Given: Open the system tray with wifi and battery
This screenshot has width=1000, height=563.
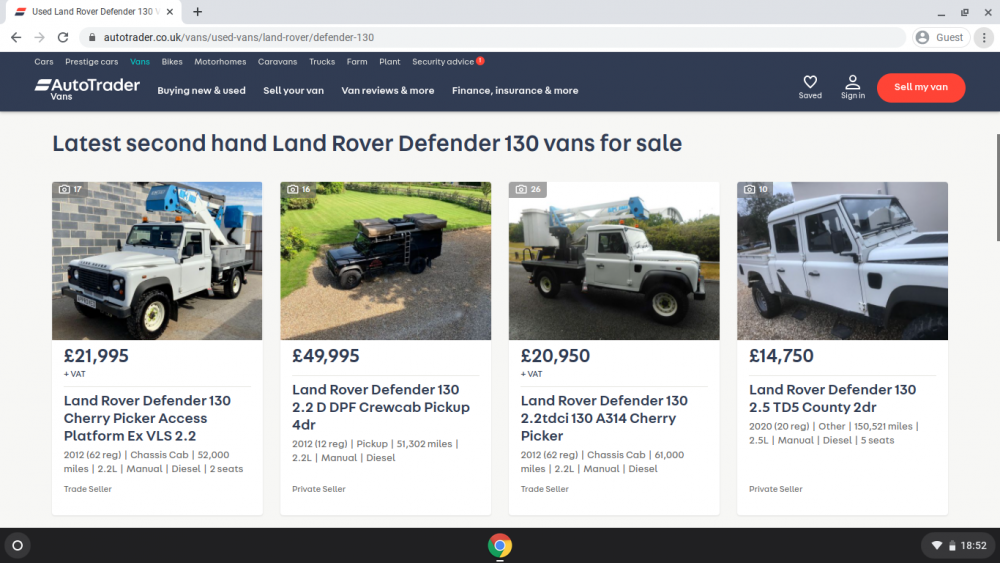Looking at the screenshot, I should pos(960,546).
